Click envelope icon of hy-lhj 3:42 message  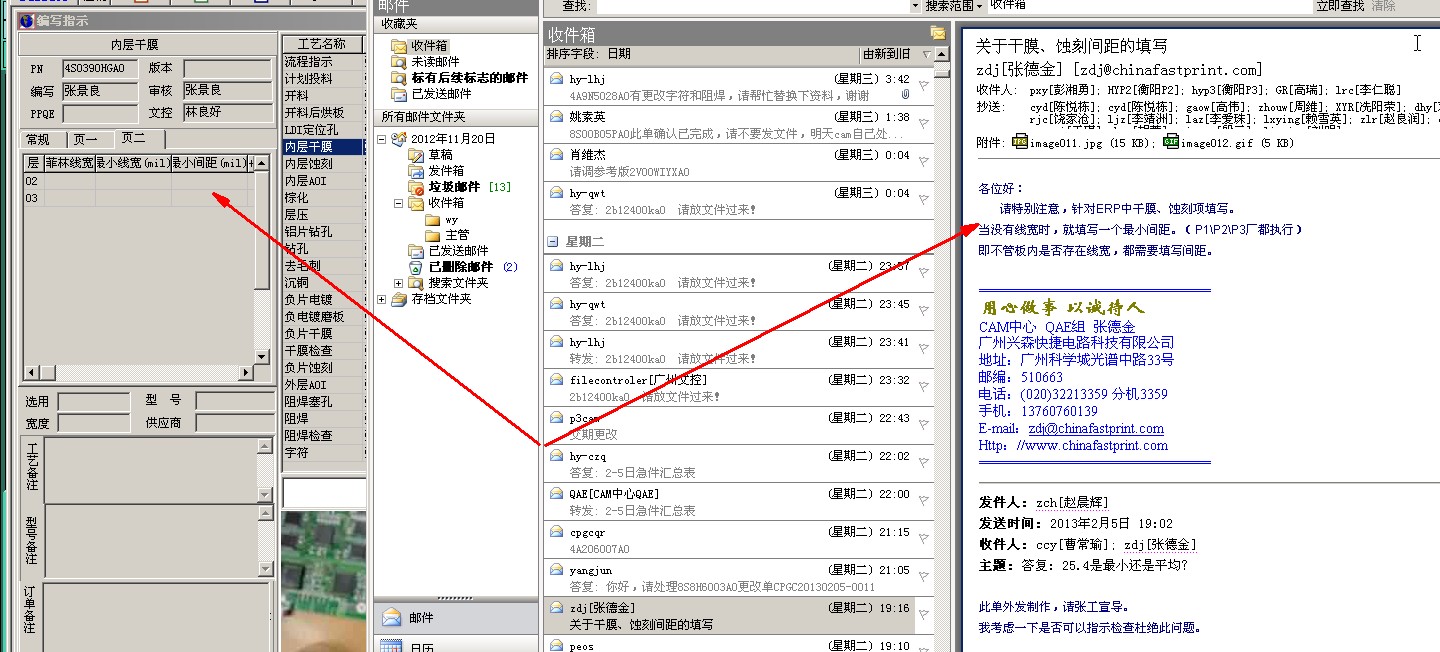point(556,79)
